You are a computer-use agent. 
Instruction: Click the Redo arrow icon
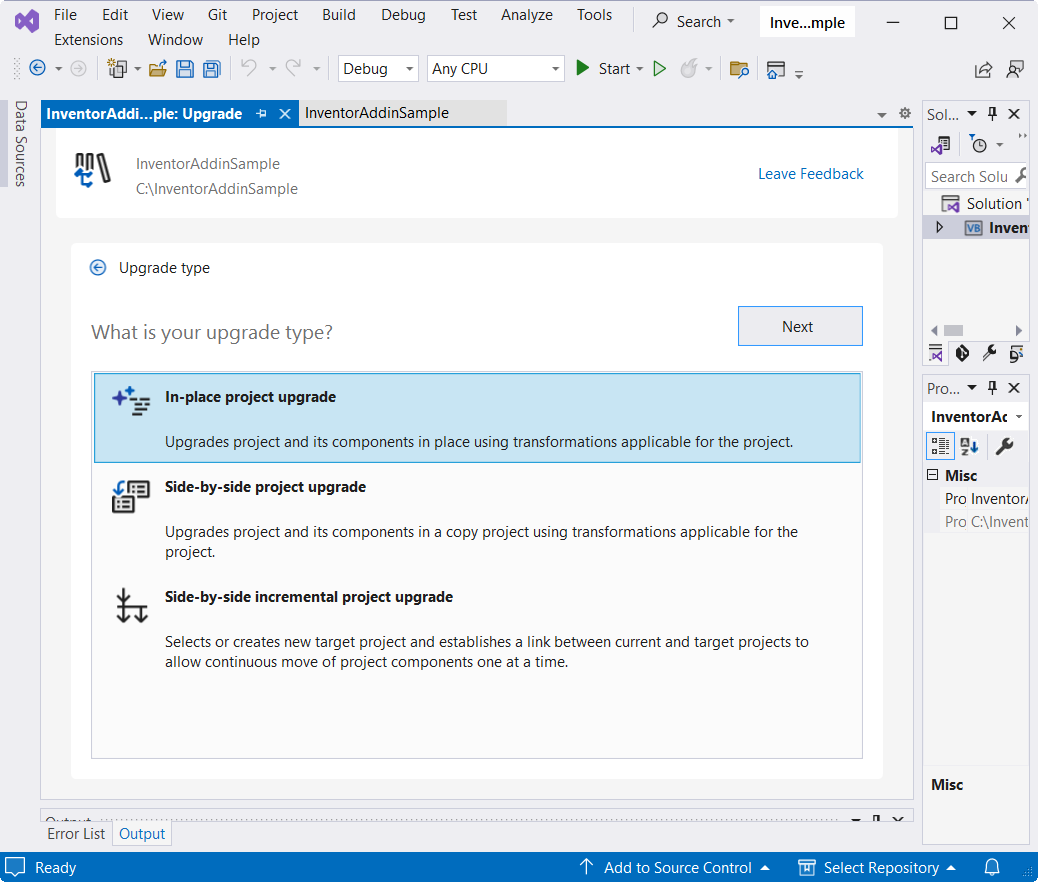tap(293, 68)
